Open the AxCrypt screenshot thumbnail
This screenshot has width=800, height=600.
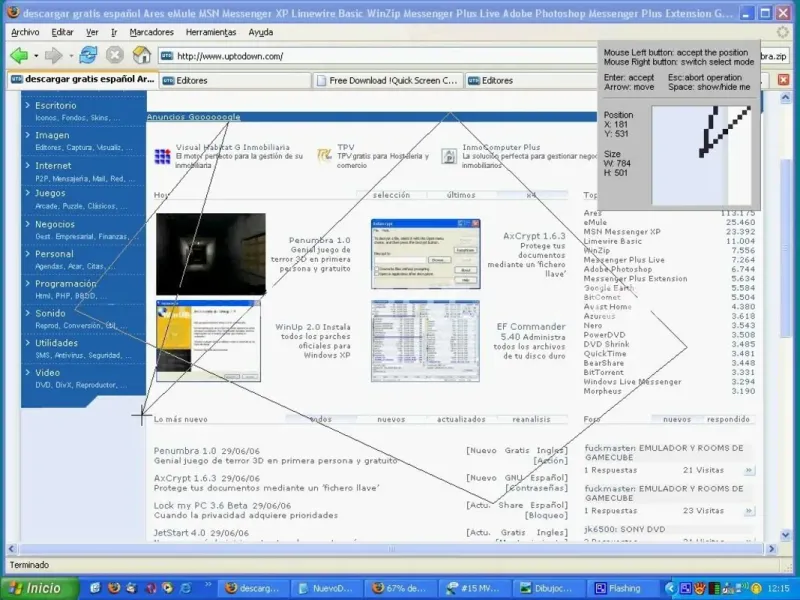tap(426, 254)
